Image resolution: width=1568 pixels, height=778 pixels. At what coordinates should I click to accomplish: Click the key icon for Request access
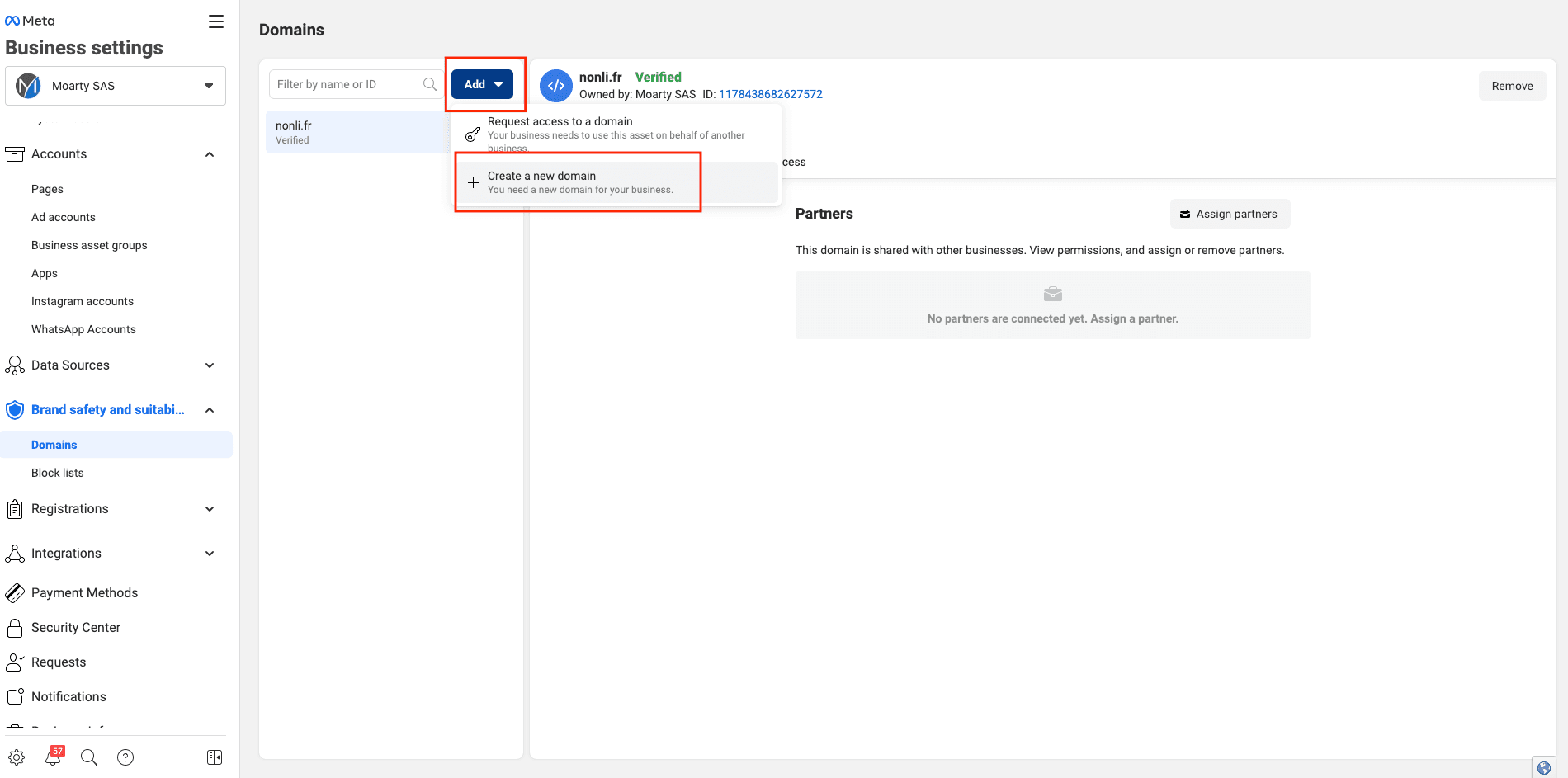click(473, 134)
